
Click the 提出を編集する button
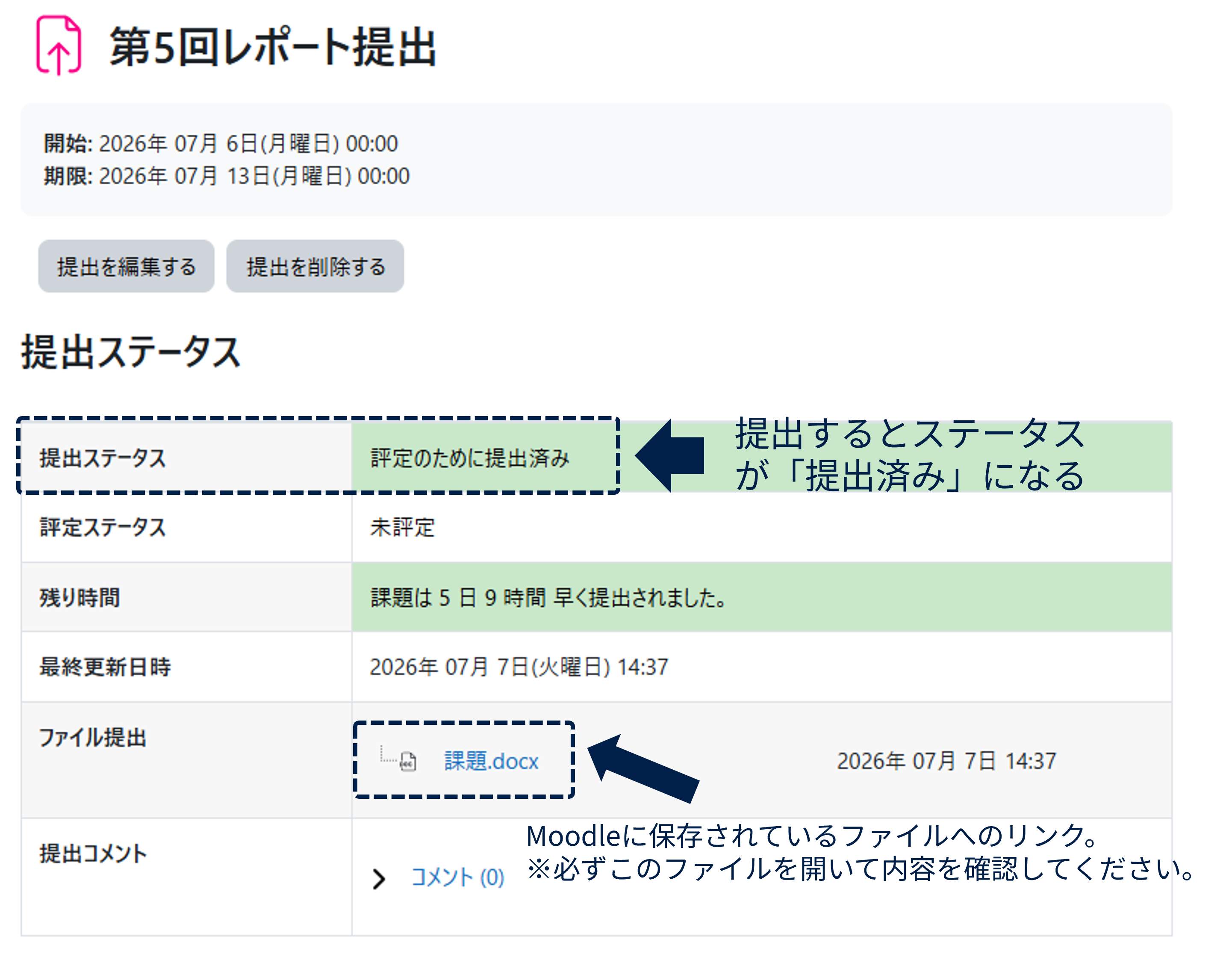click(x=127, y=266)
